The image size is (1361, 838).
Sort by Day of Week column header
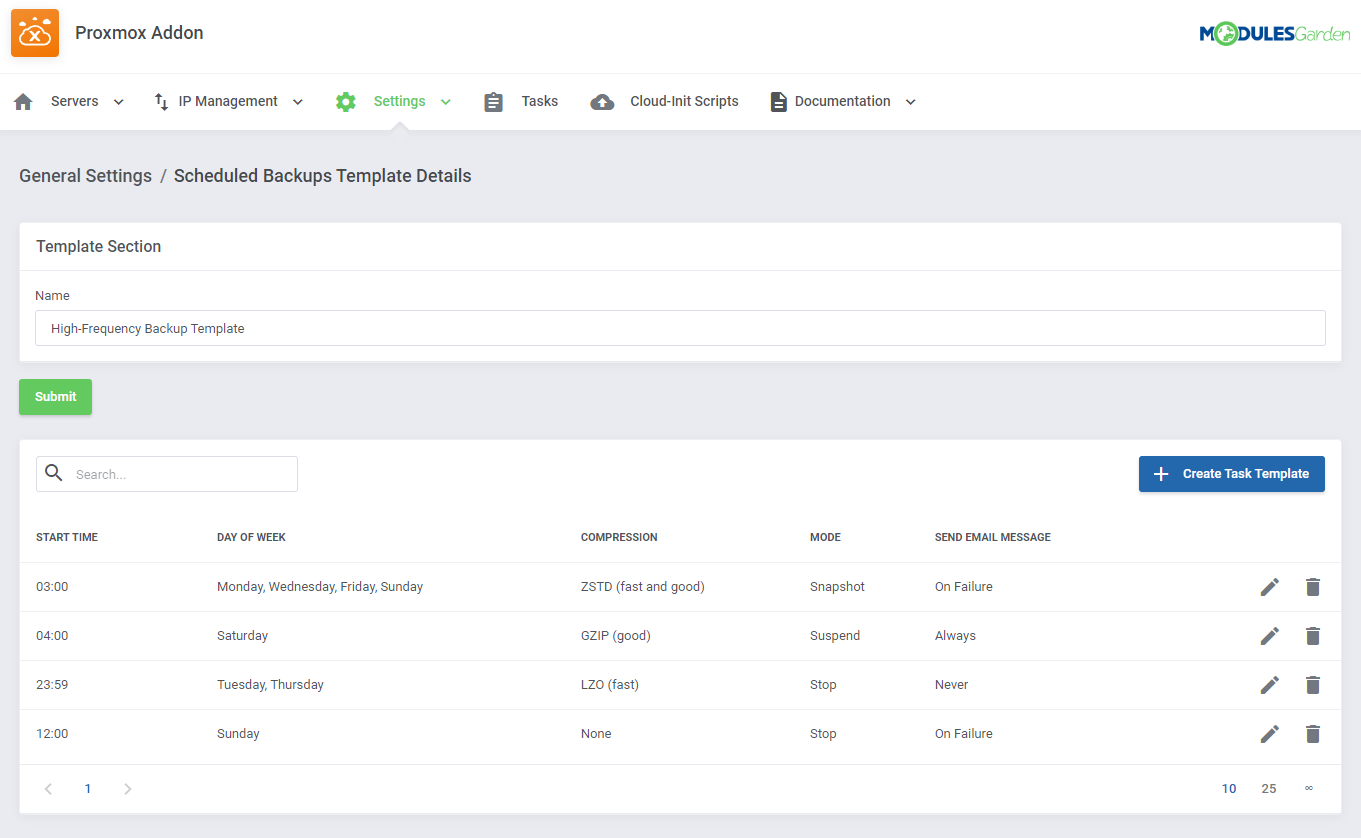[x=251, y=537]
